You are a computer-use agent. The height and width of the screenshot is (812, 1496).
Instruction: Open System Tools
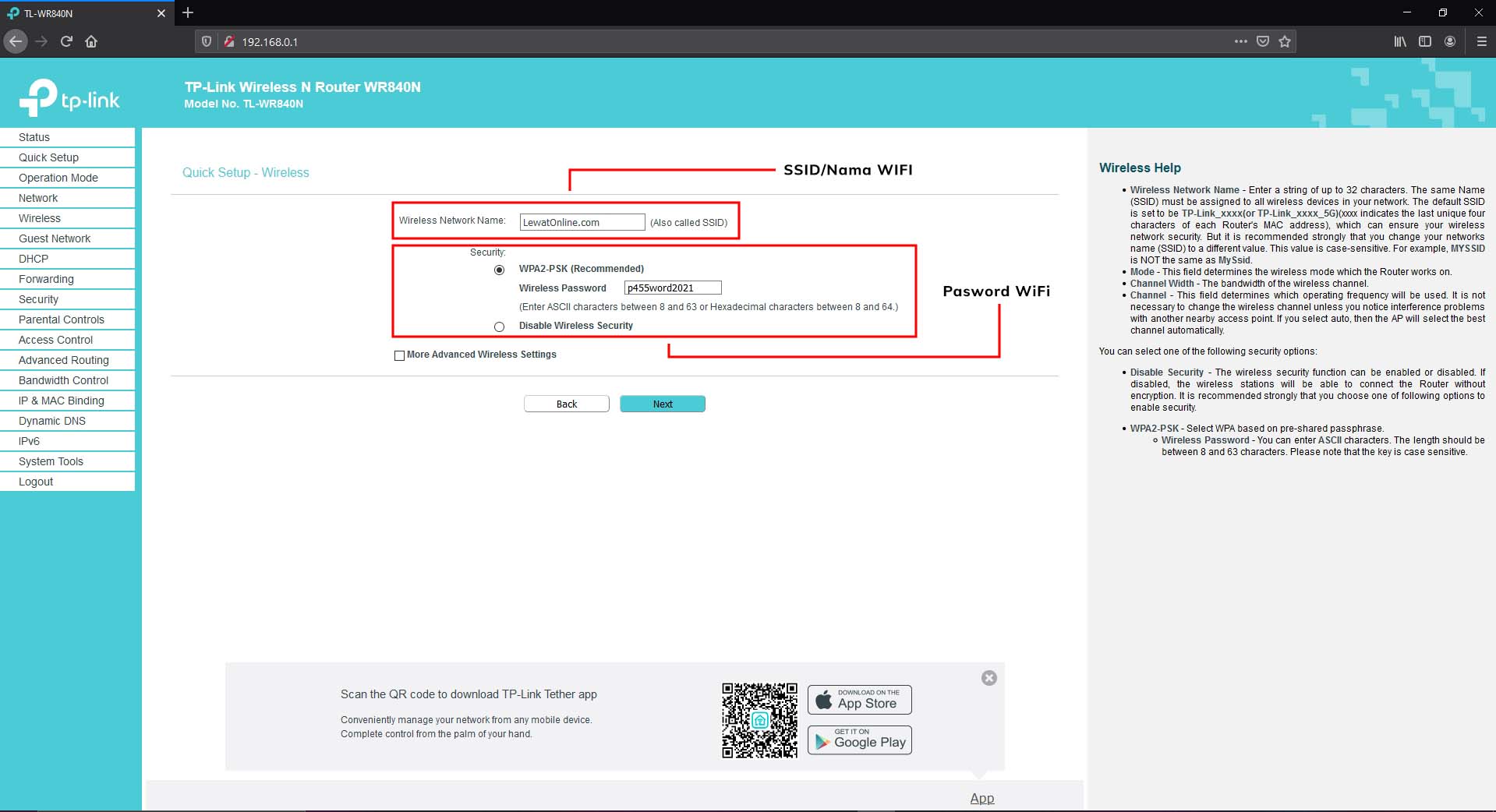pyautogui.click(x=67, y=461)
